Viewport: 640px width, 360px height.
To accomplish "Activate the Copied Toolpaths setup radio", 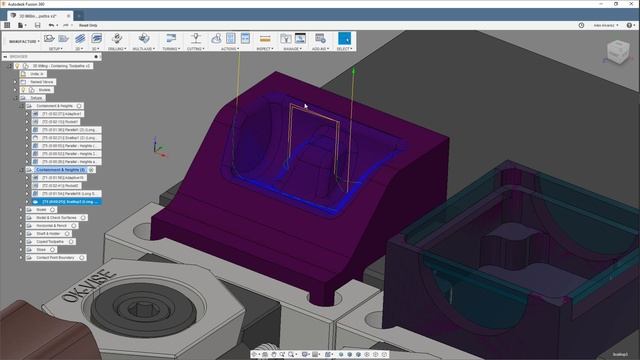I will pos(71,242).
